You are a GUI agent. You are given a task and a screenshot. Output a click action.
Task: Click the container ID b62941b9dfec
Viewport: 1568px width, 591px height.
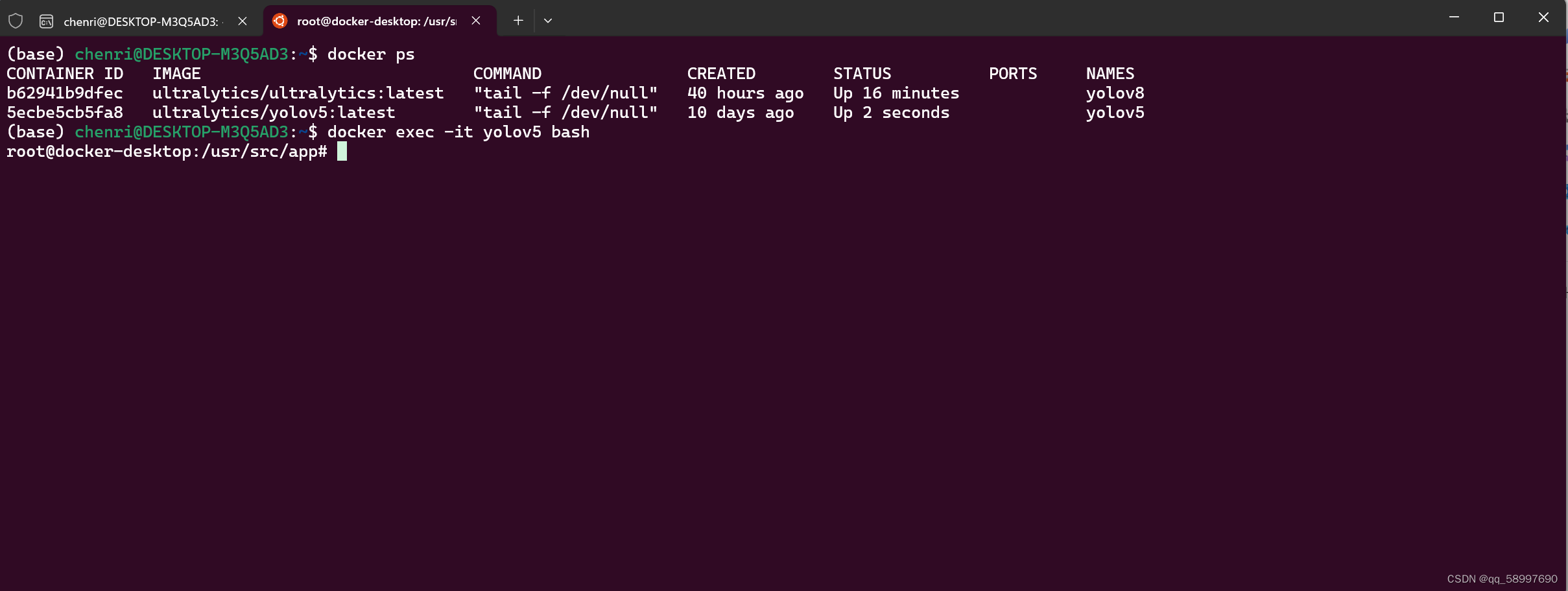coord(65,93)
